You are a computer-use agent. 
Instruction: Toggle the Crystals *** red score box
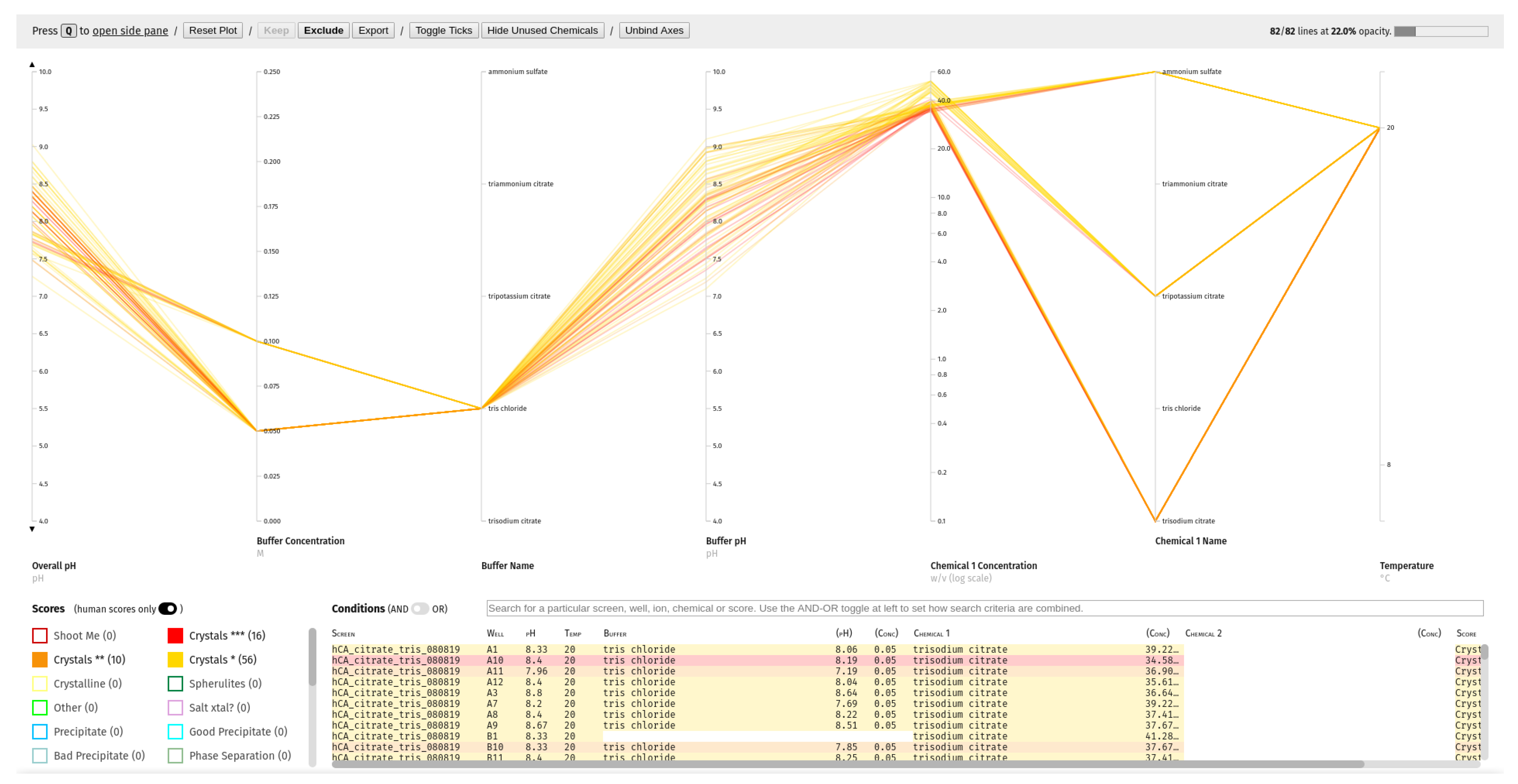[175, 636]
